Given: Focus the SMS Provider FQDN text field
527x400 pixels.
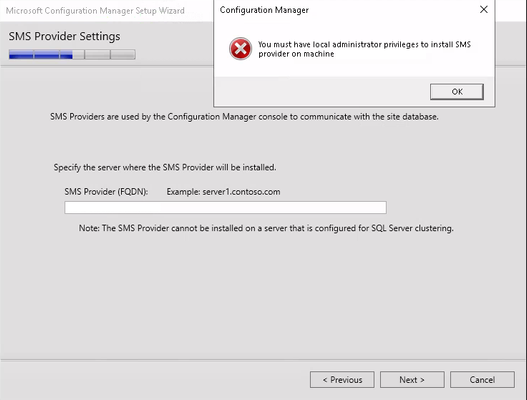Looking at the screenshot, I should pyautogui.click(x=226, y=207).
